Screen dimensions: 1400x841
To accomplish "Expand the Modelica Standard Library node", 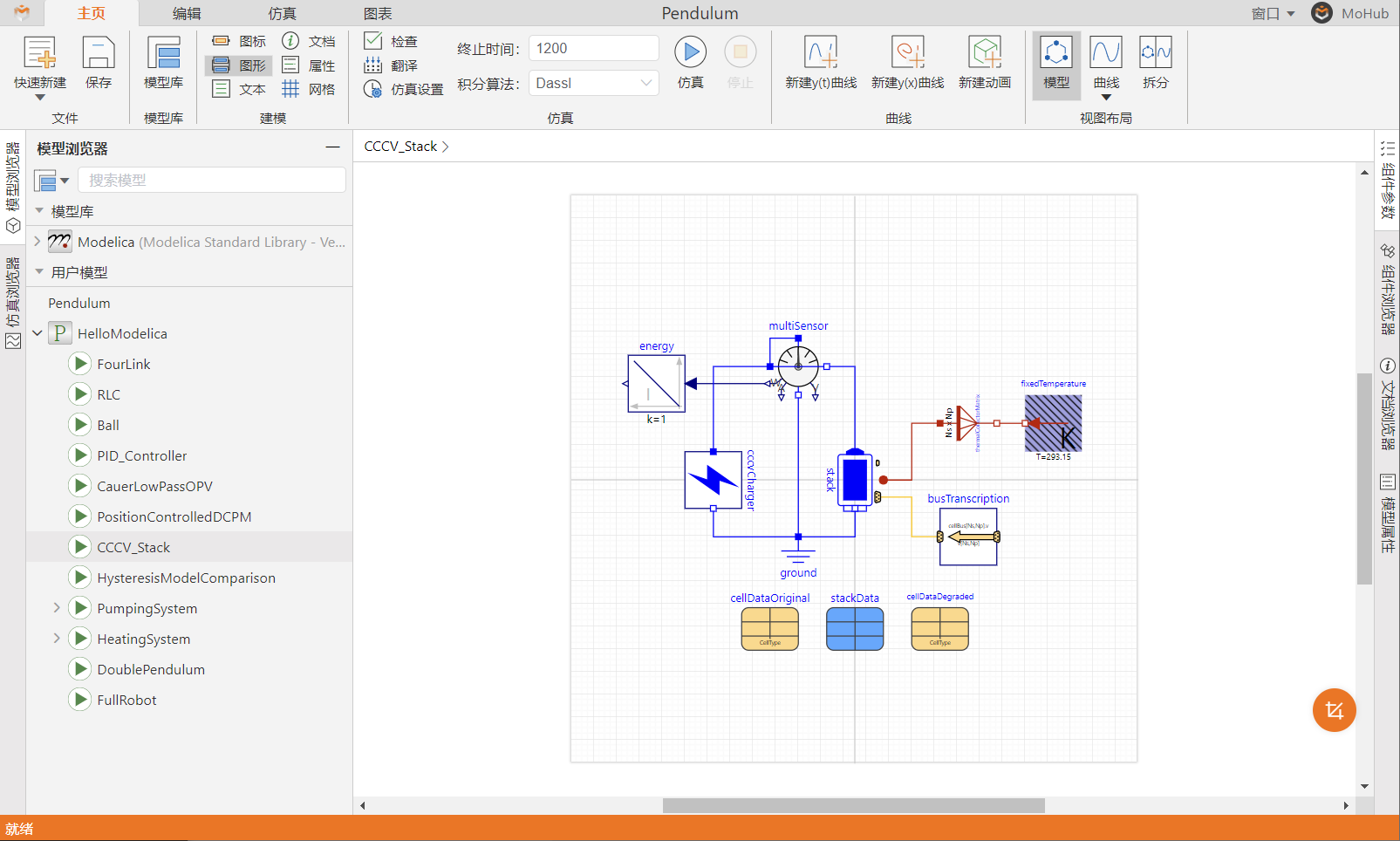I will [37, 242].
